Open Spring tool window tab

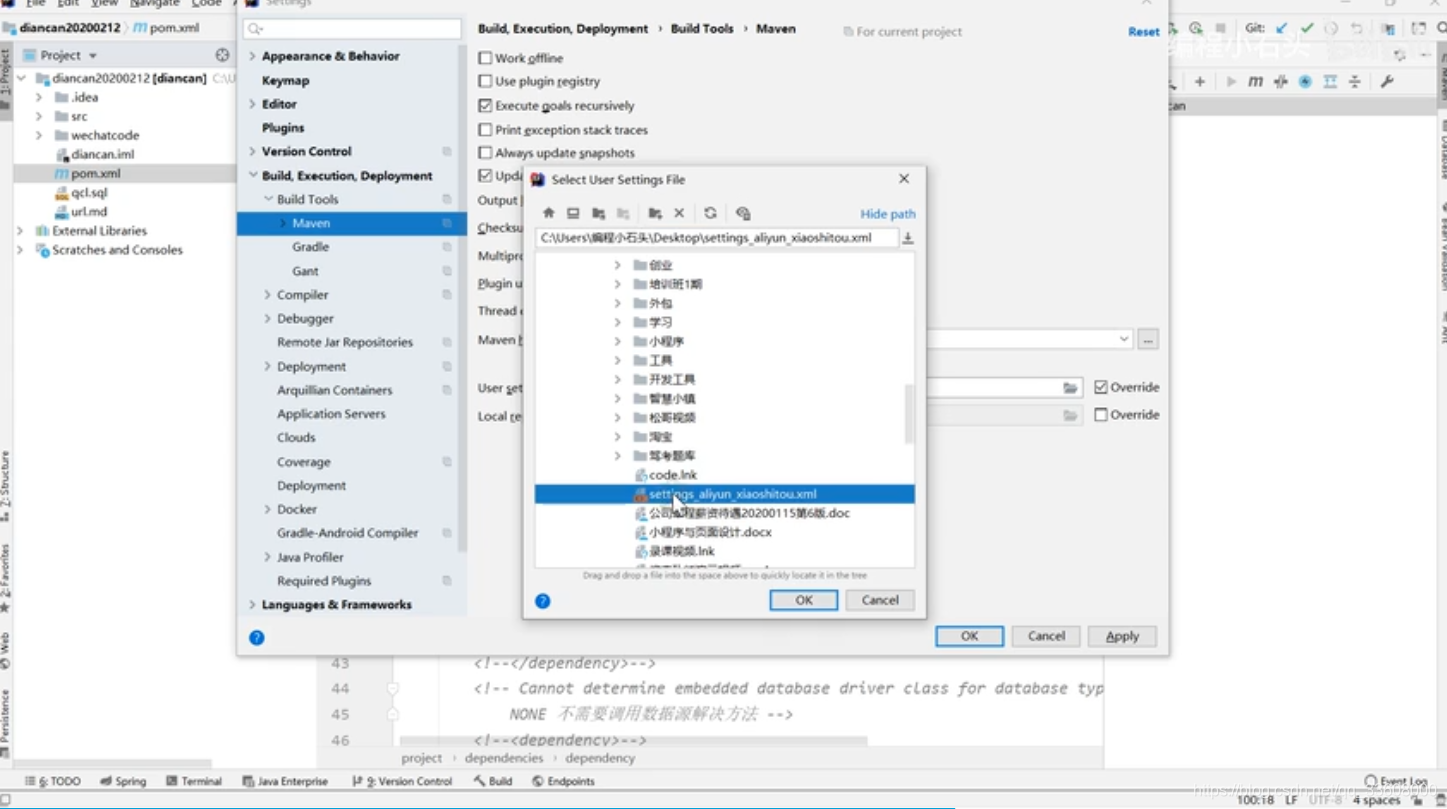pos(123,781)
